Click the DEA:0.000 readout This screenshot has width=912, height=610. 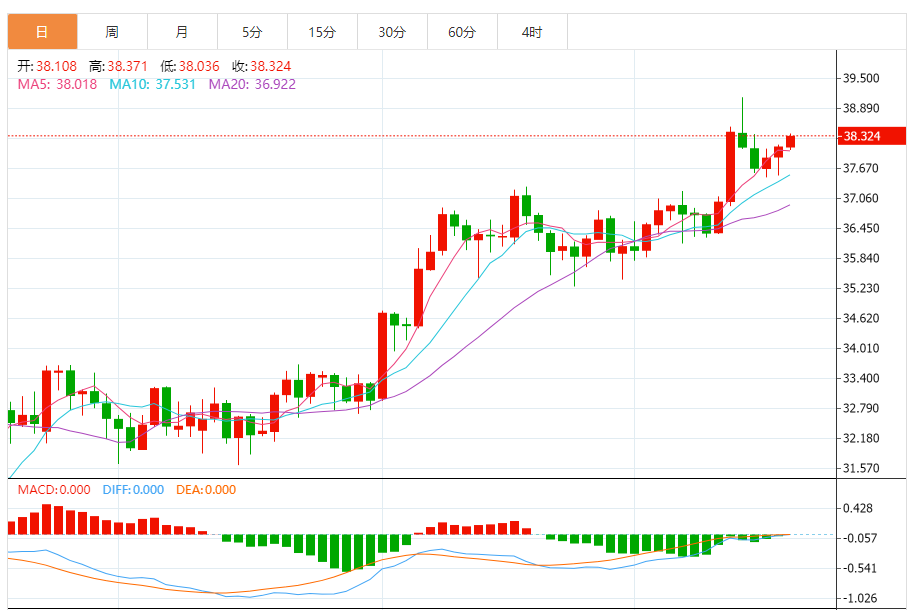click(x=206, y=490)
